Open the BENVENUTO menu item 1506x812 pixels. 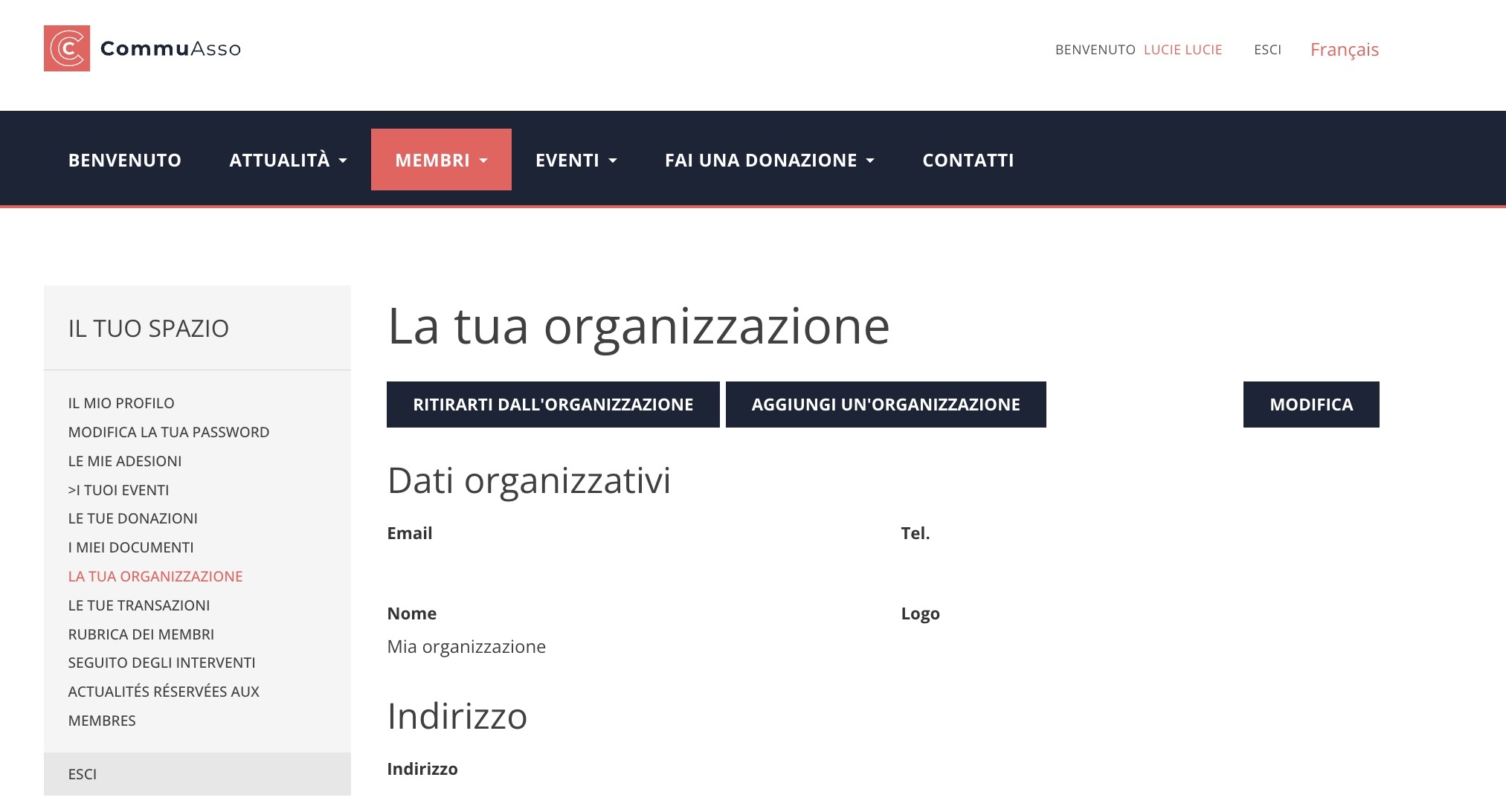[124, 159]
